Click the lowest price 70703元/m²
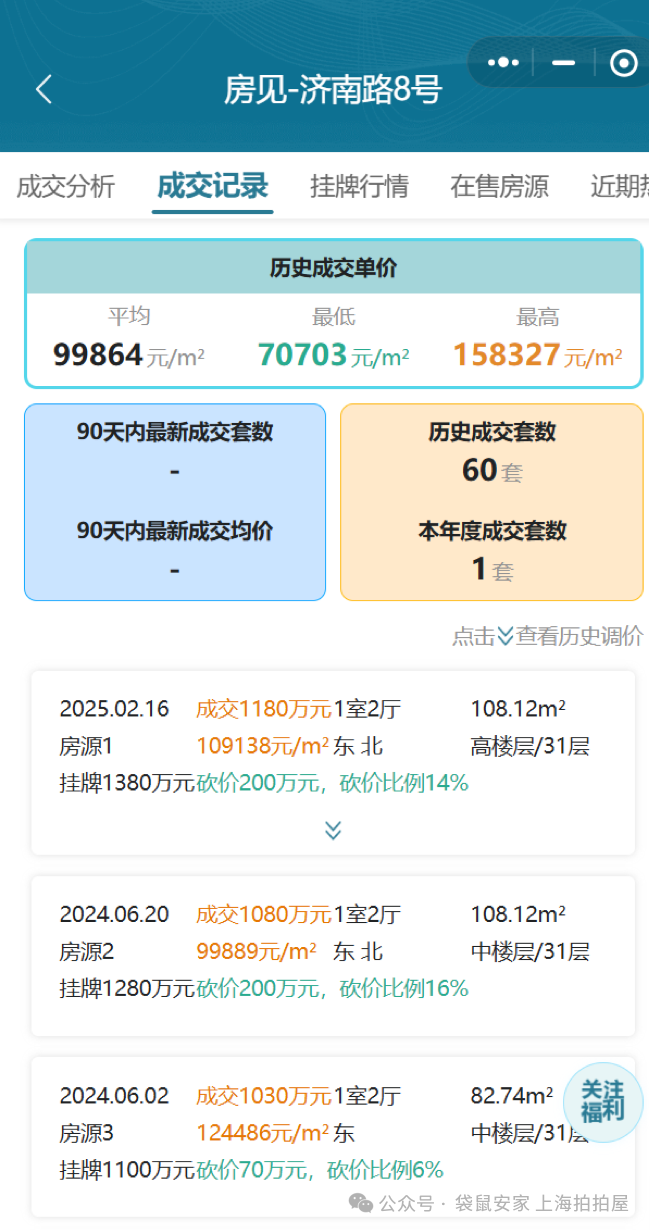The width and height of the screenshot is (650, 1230). [x=333, y=354]
